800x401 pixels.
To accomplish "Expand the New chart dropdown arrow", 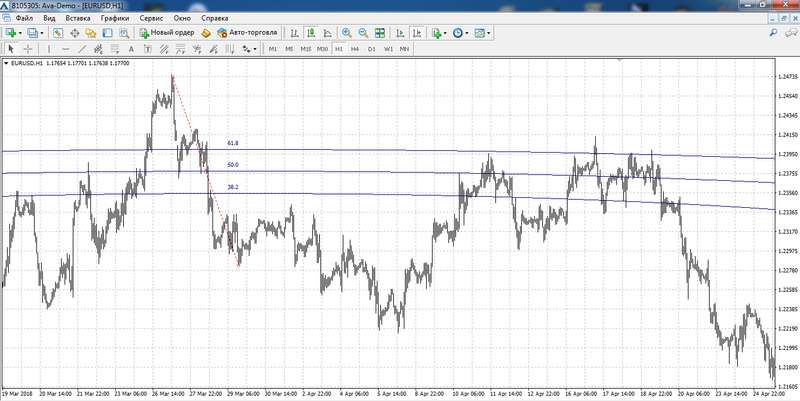I will [19, 33].
